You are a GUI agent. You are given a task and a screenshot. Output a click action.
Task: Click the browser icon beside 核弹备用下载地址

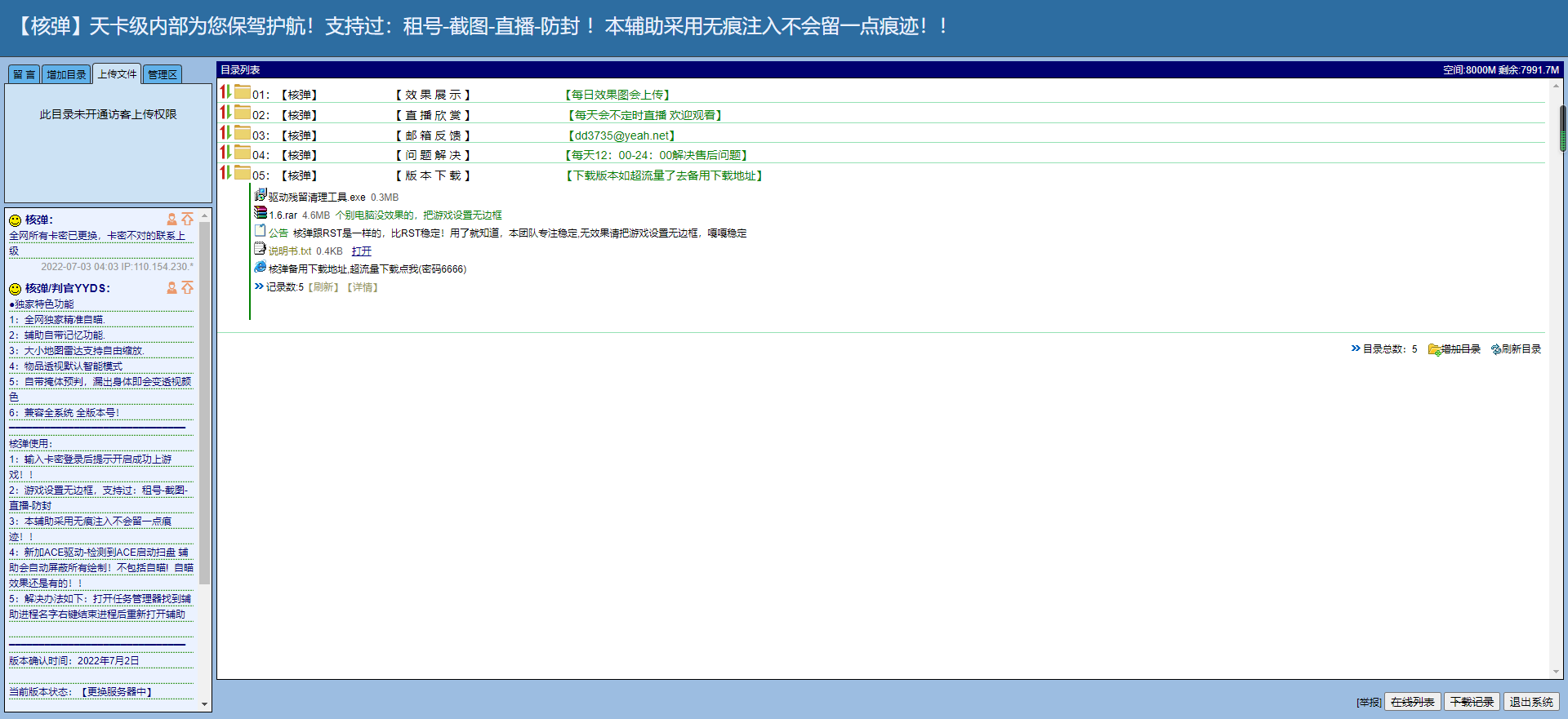pyautogui.click(x=261, y=267)
